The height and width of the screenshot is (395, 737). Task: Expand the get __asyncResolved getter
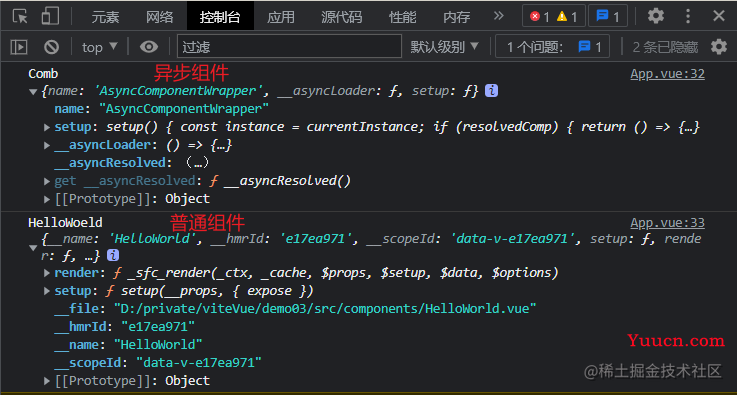pyautogui.click(x=47, y=181)
